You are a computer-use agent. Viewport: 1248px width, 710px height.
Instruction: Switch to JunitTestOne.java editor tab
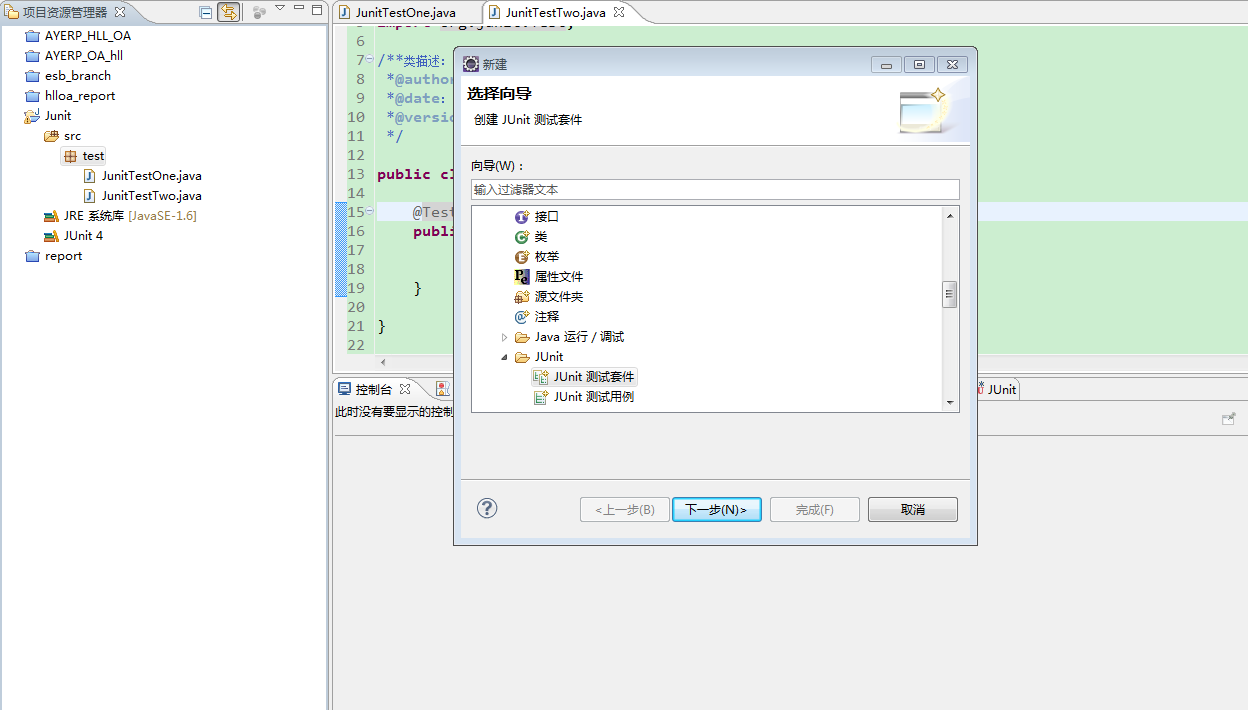click(405, 12)
